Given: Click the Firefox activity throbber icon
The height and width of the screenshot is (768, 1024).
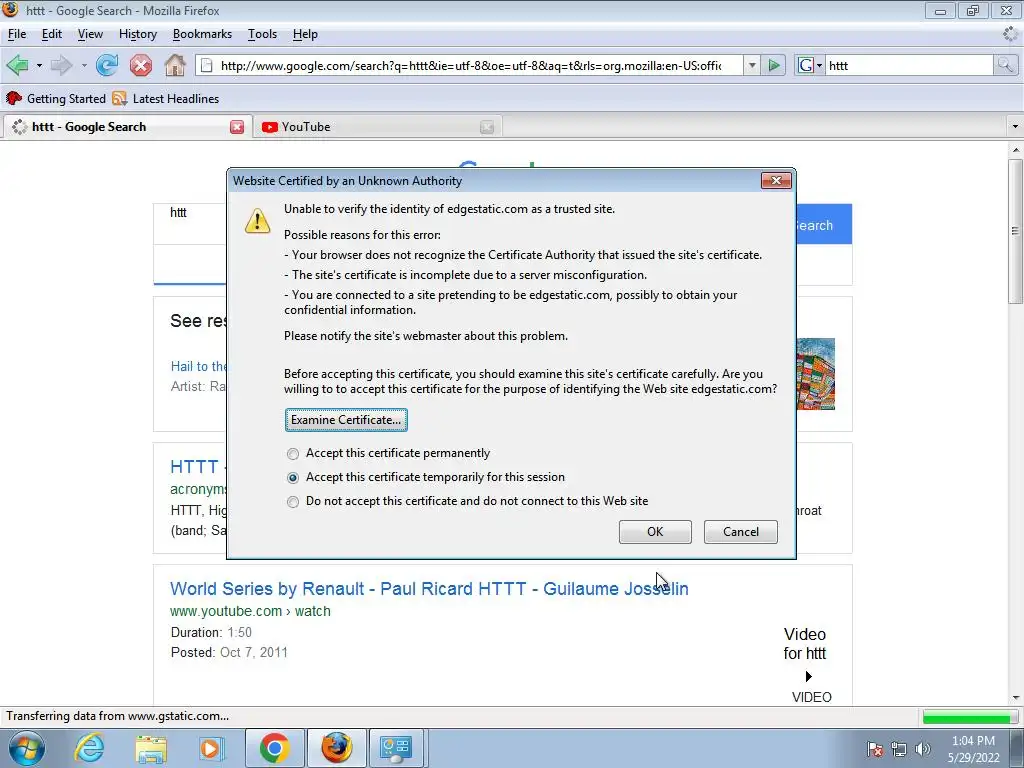Looking at the screenshot, I should coord(1010,34).
